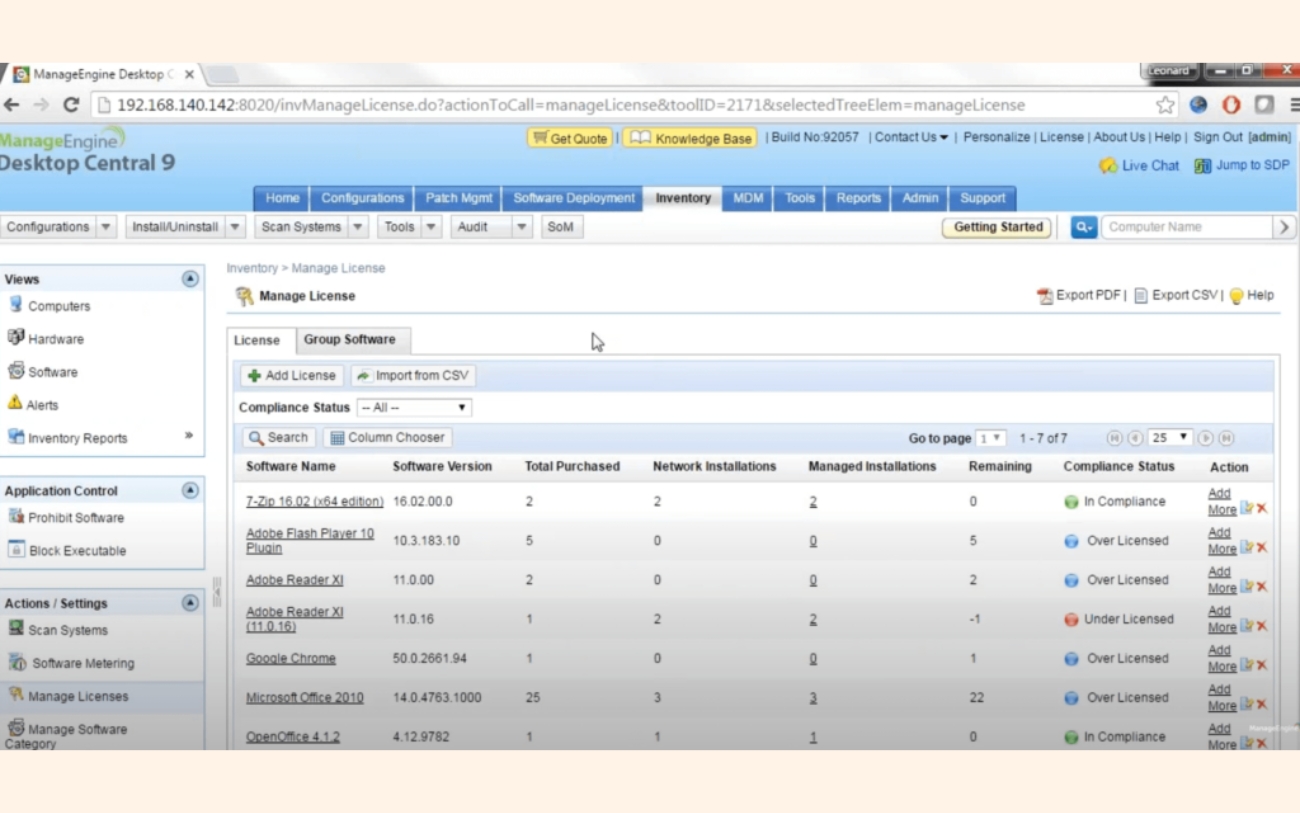Viewport: 1300px width, 813px height.
Task: Click the Block Executable icon
Action: click(x=16, y=549)
